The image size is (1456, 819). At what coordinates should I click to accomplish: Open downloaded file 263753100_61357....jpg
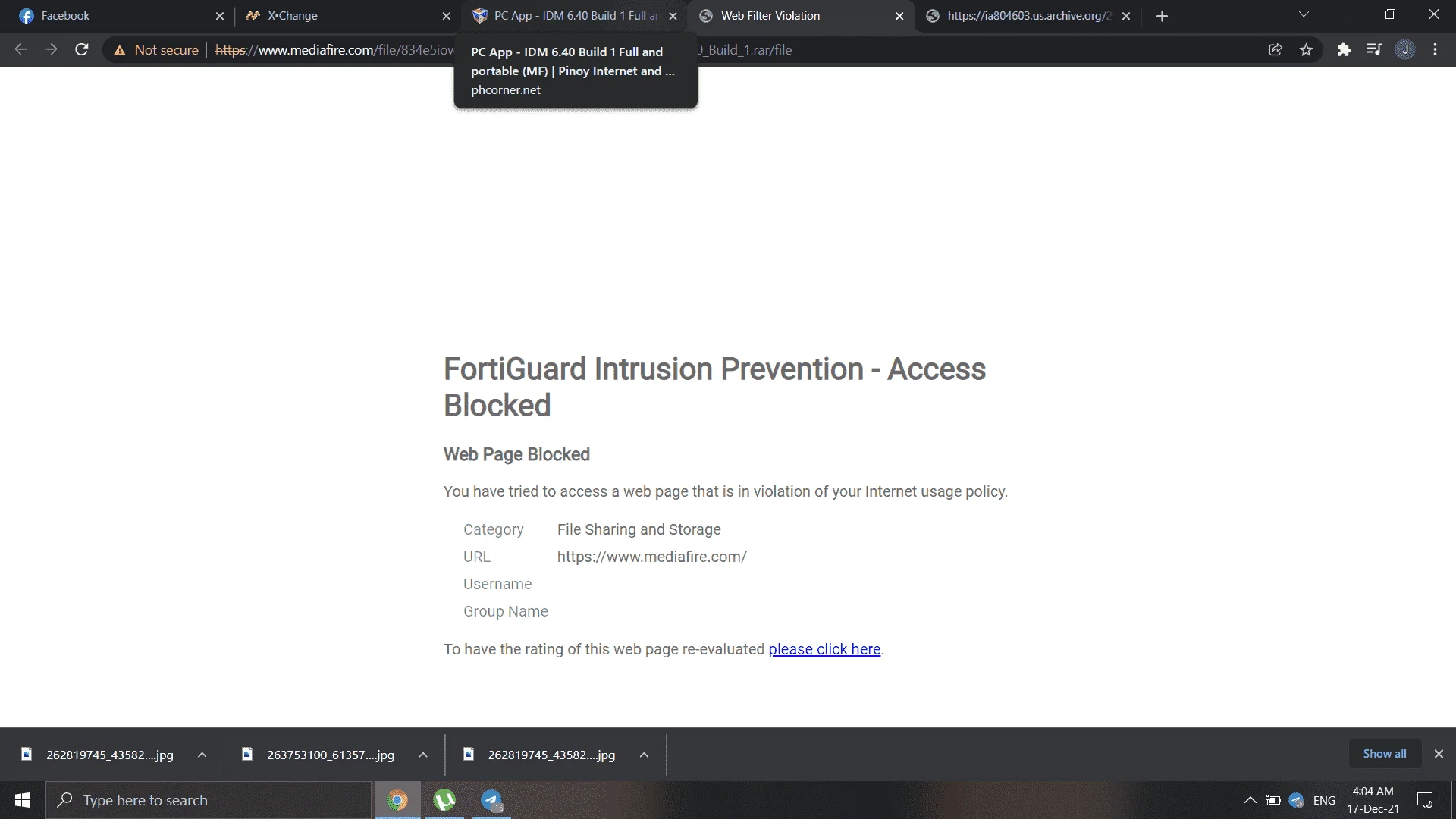tap(319, 755)
